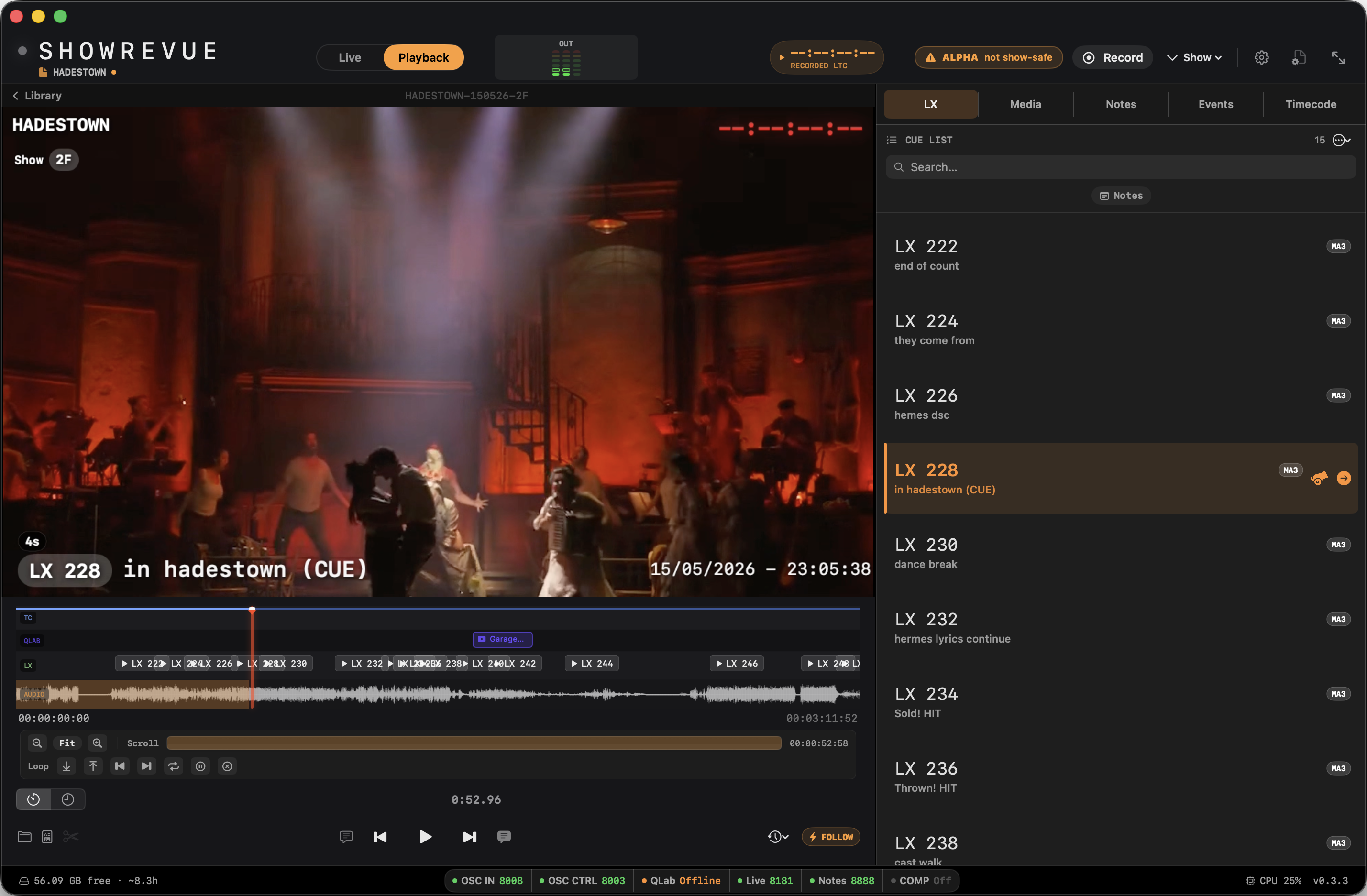Click the 2F show badge
Viewport: 1367px width, 896px height.
click(x=63, y=160)
